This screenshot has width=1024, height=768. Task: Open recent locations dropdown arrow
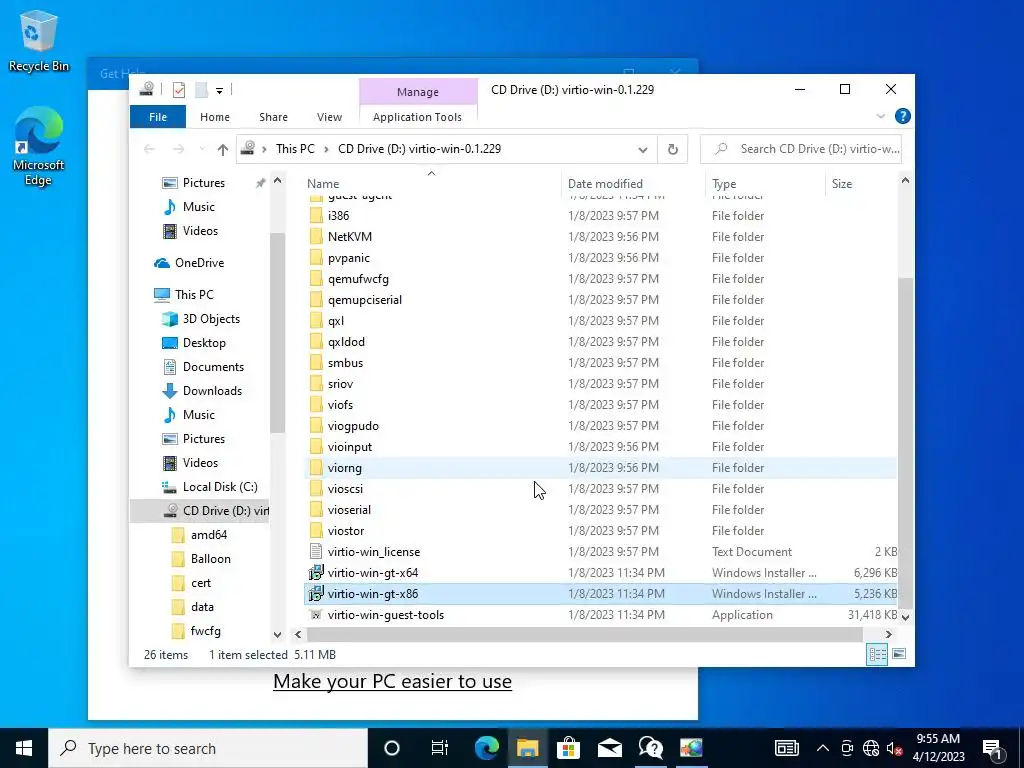coord(202,150)
